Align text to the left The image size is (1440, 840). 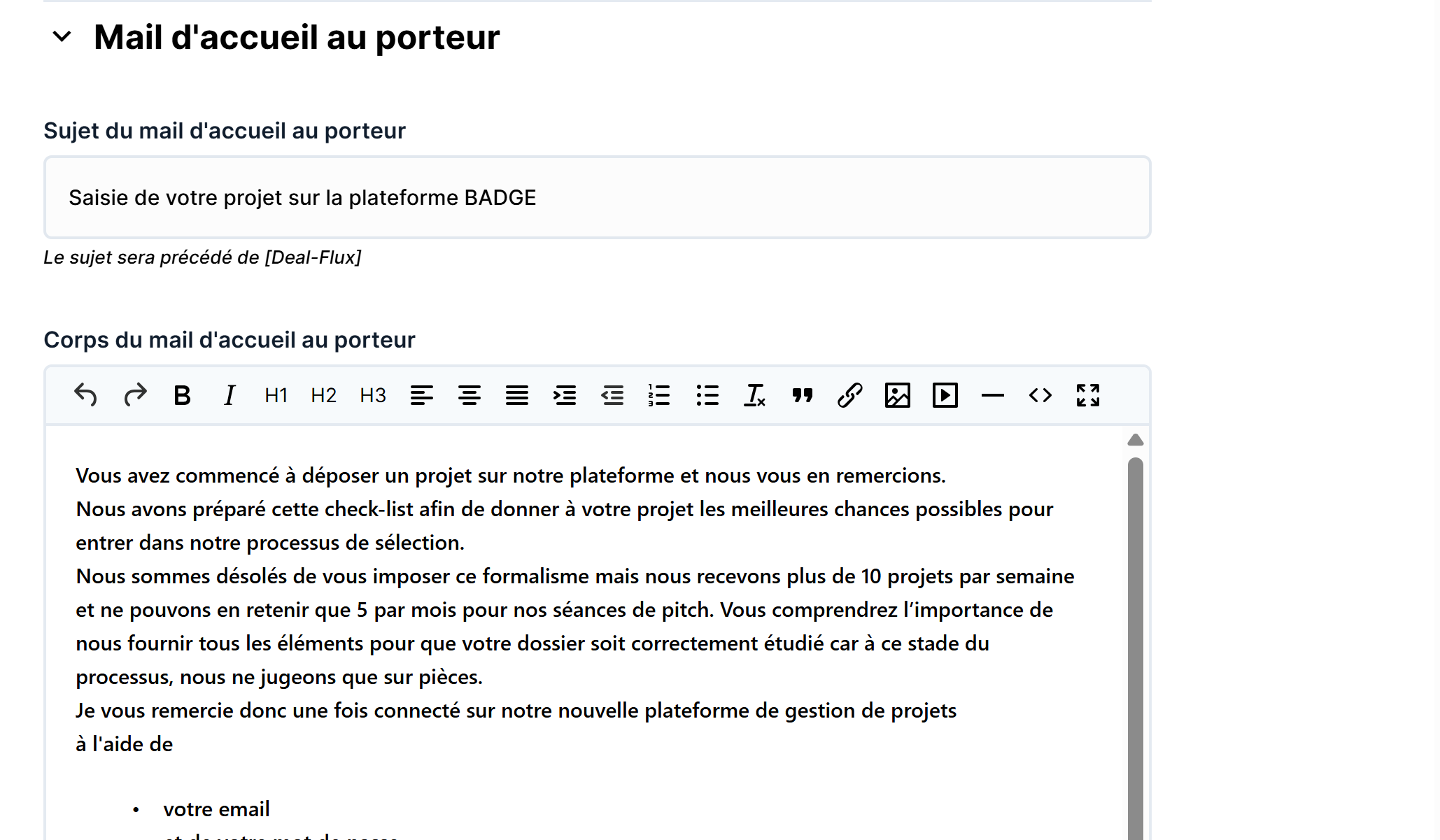pyautogui.click(x=421, y=395)
